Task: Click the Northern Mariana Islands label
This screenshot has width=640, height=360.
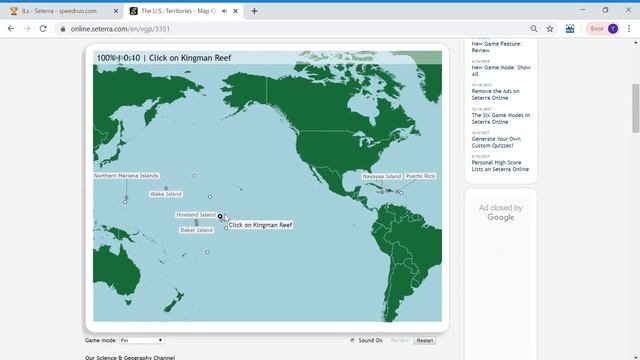Action: [126, 176]
